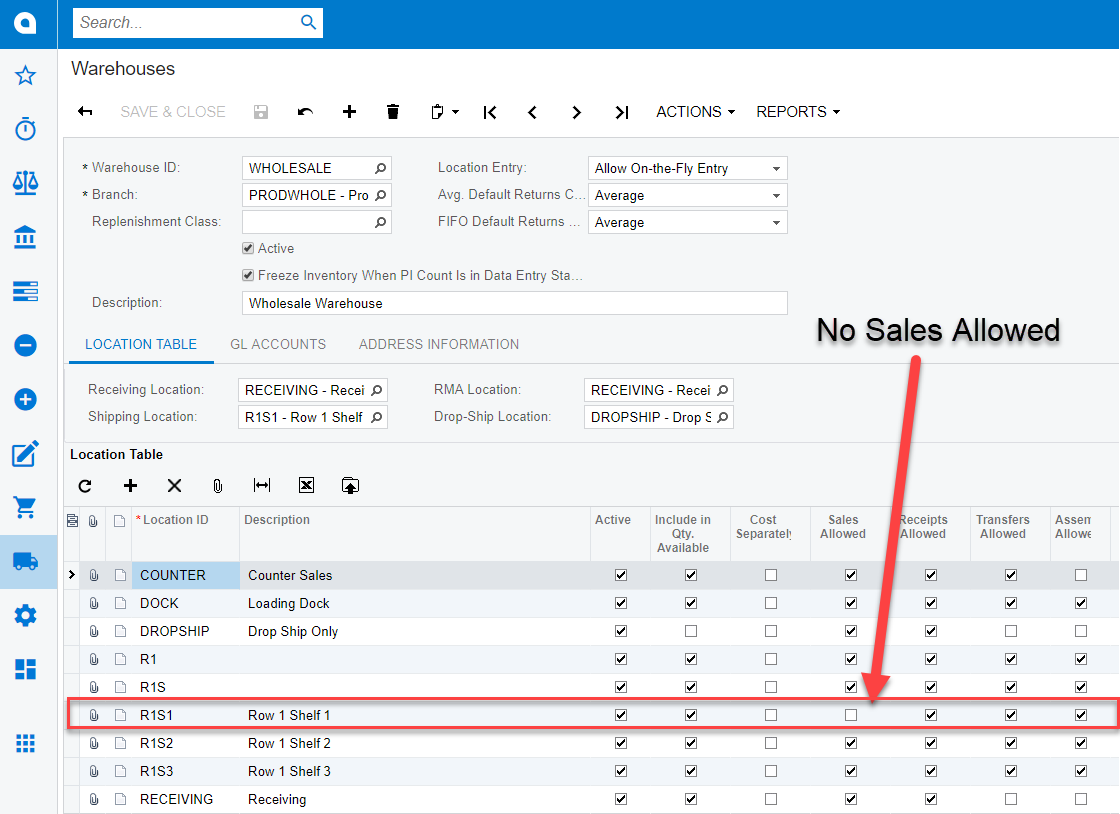Go to last record in toolbar

click(621, 112)
